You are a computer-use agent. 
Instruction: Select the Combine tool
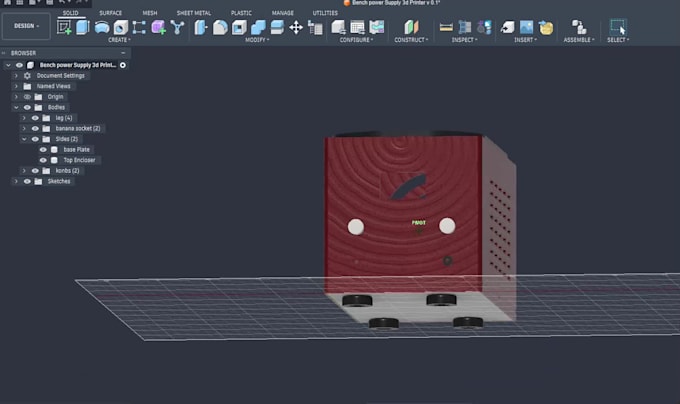pos(258,27)
